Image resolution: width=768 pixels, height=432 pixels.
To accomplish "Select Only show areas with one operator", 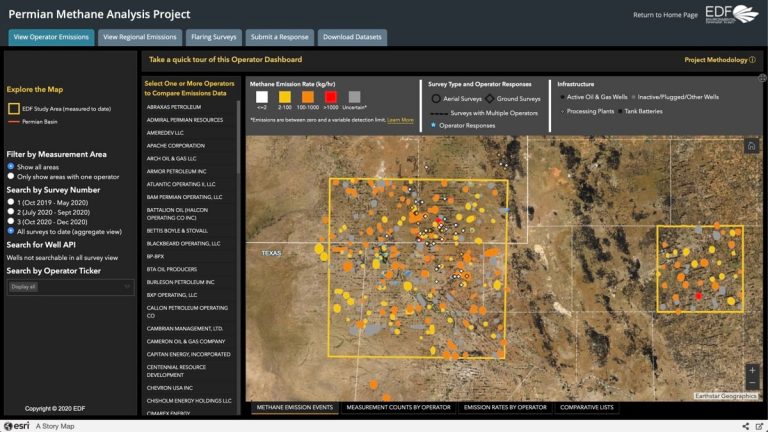I will pos(11,176).
